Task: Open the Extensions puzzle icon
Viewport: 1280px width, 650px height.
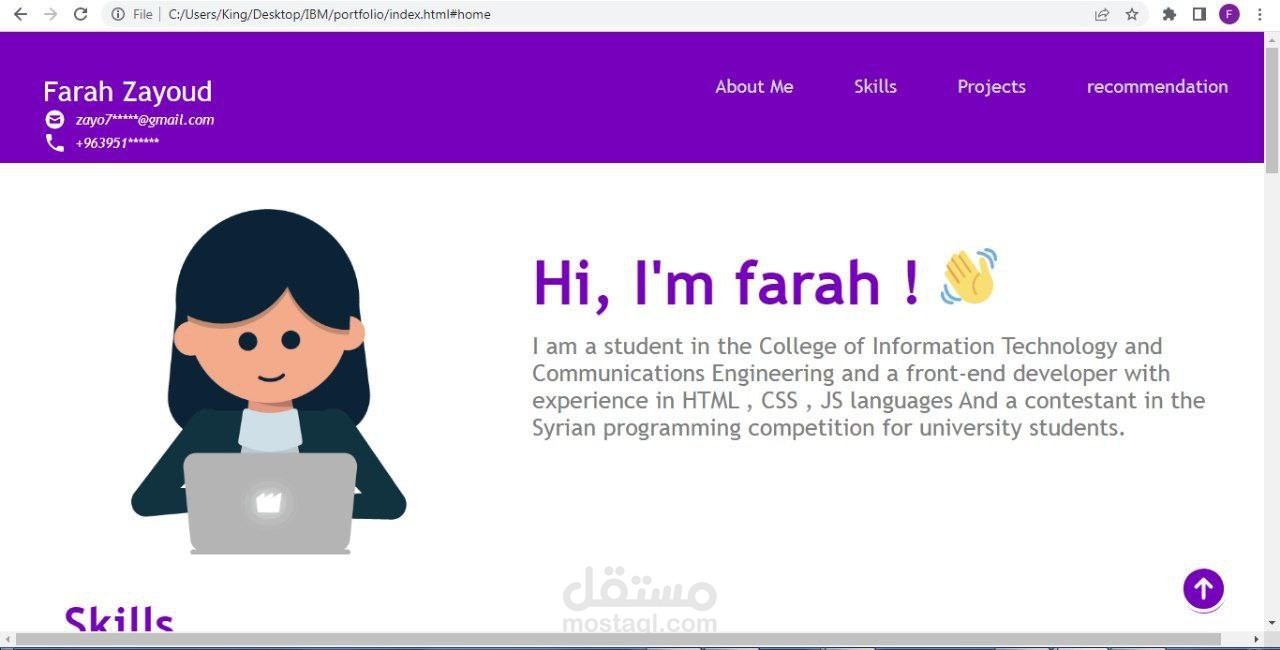Action: click(1169, 14)
